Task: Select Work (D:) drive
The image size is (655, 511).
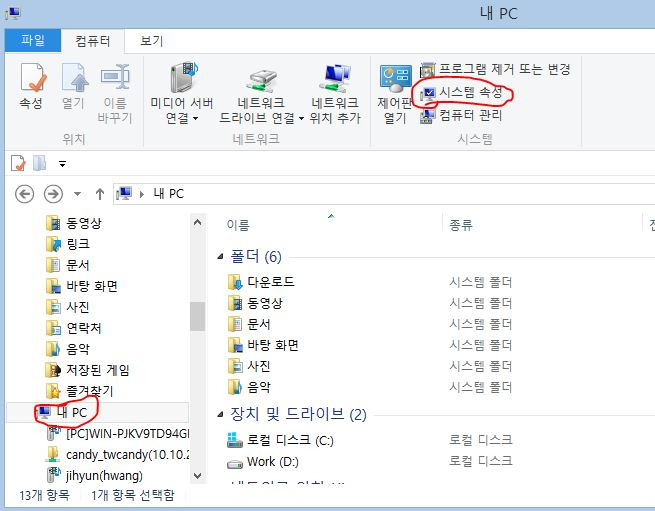Action: (x=263, y=462)
